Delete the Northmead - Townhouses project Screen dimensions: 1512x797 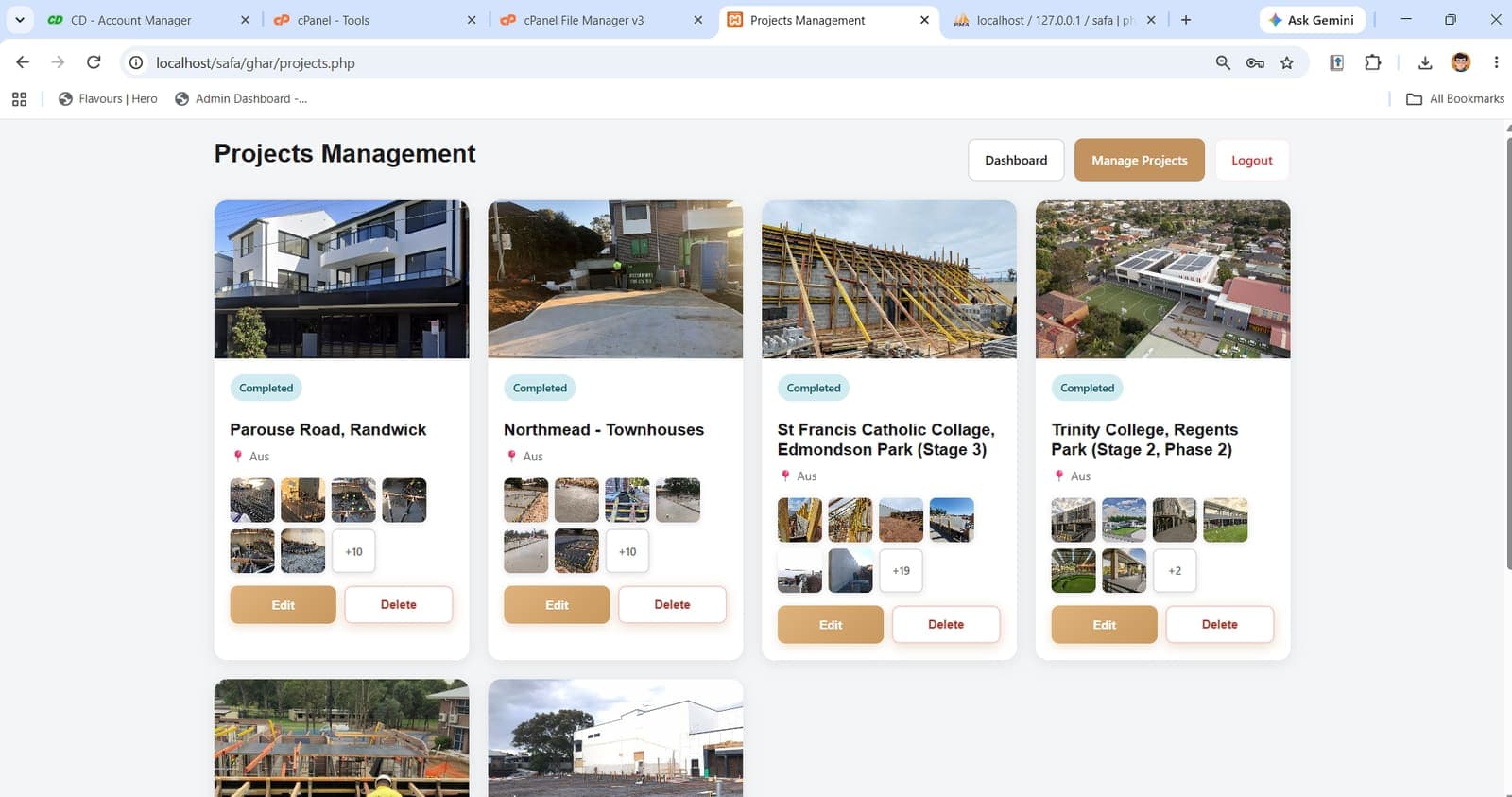click(673, 605)
